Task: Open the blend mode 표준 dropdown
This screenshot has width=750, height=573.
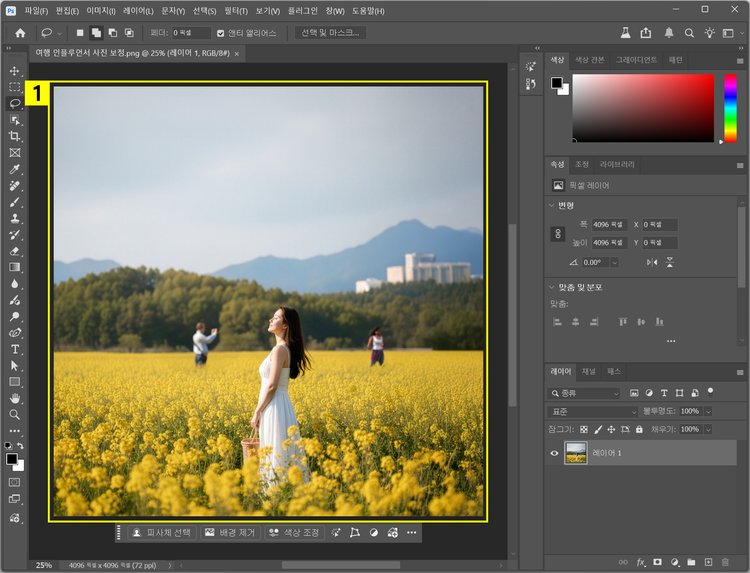Action: (592, 411)
